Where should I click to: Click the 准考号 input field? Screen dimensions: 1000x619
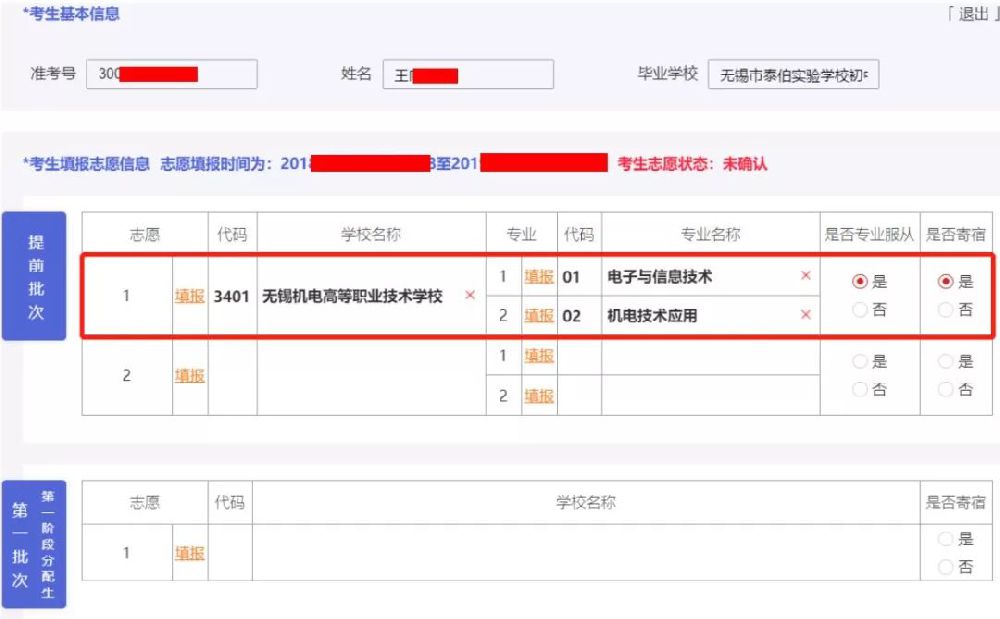coord(172,74)
